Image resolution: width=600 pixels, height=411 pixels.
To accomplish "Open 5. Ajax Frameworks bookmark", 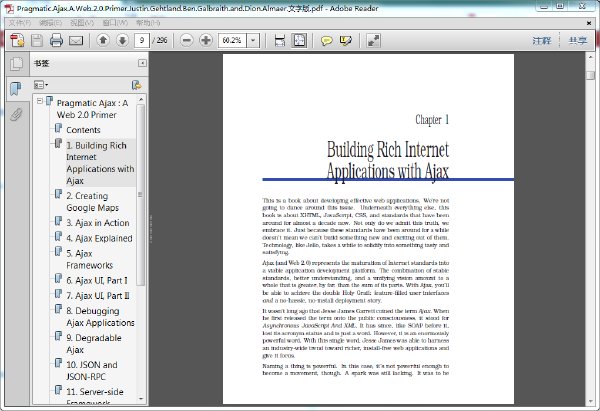I will coord(90,259).
